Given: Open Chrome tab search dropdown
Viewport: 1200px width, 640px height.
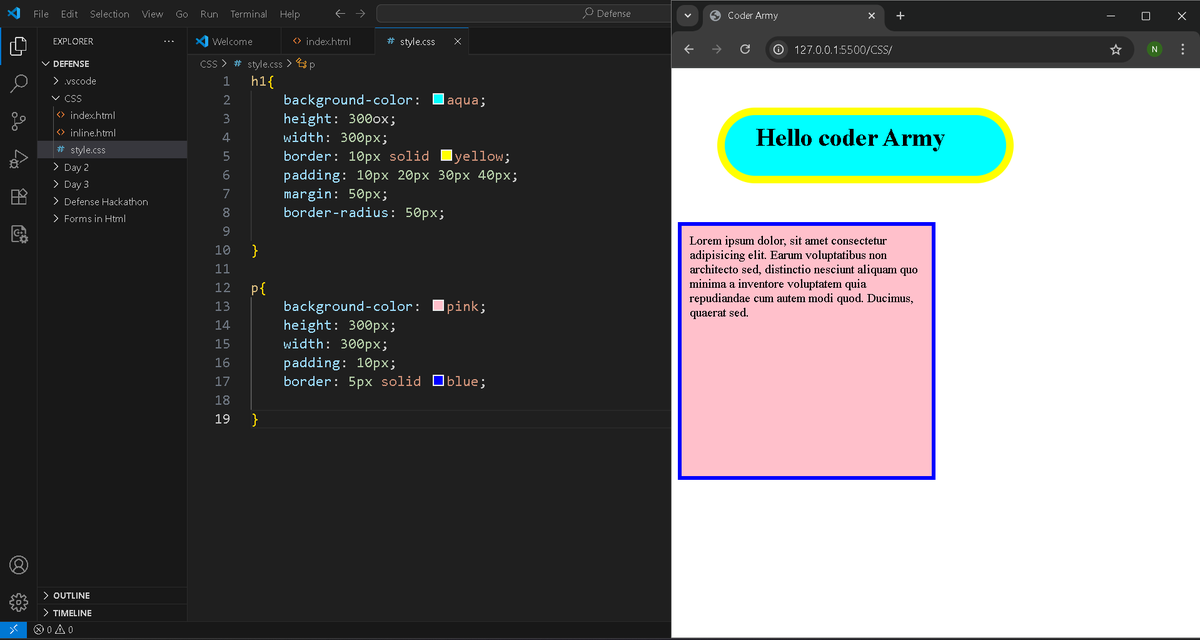Looking at the screenshot, I should [x=688, y=16].
